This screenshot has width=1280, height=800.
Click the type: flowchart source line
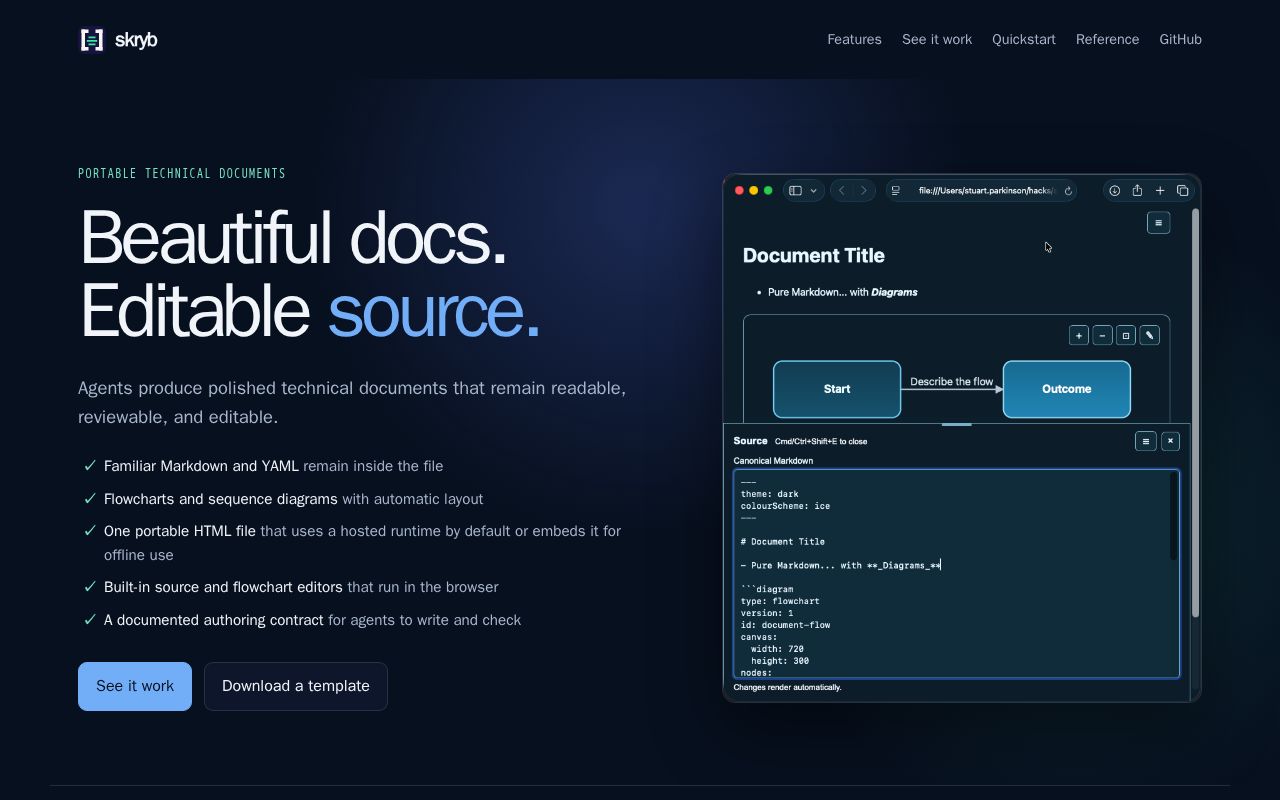tap(780, 601)
